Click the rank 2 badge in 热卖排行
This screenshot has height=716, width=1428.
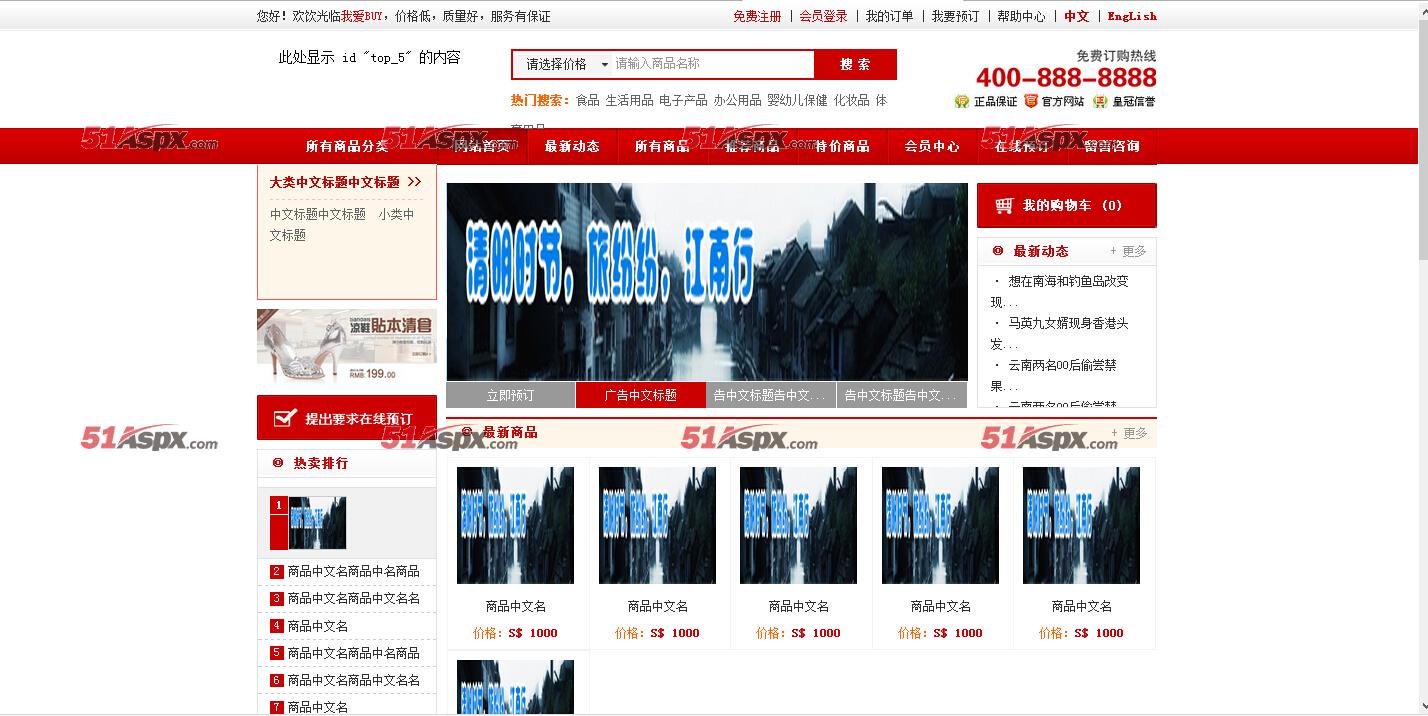click(x=277, y=572)
